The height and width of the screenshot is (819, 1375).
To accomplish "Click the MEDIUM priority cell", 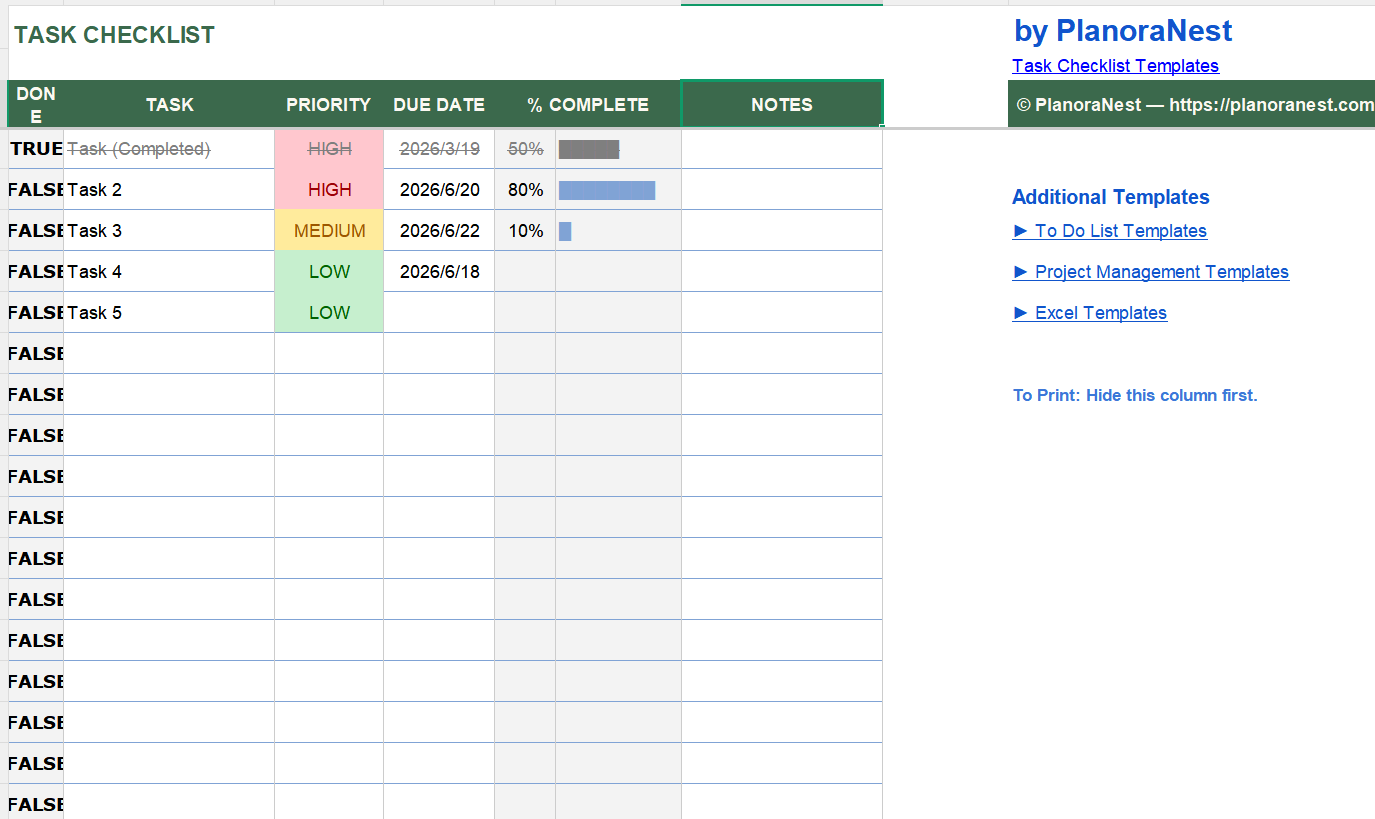I will [329, 231].
